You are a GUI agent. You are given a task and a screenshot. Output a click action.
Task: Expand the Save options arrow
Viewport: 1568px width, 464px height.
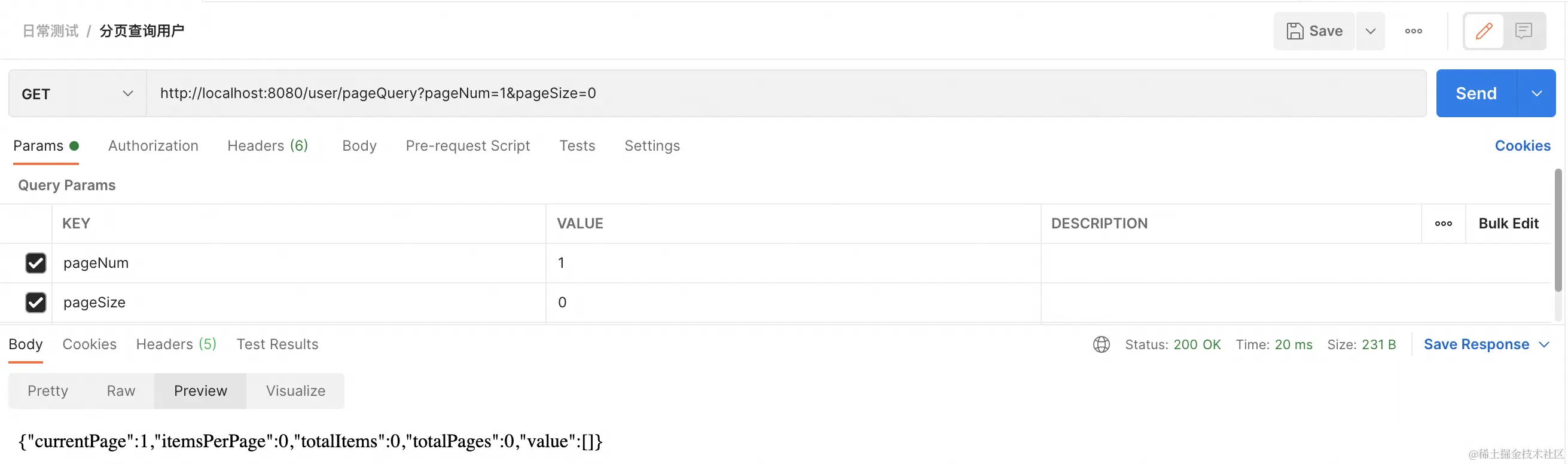[1370, 31]
